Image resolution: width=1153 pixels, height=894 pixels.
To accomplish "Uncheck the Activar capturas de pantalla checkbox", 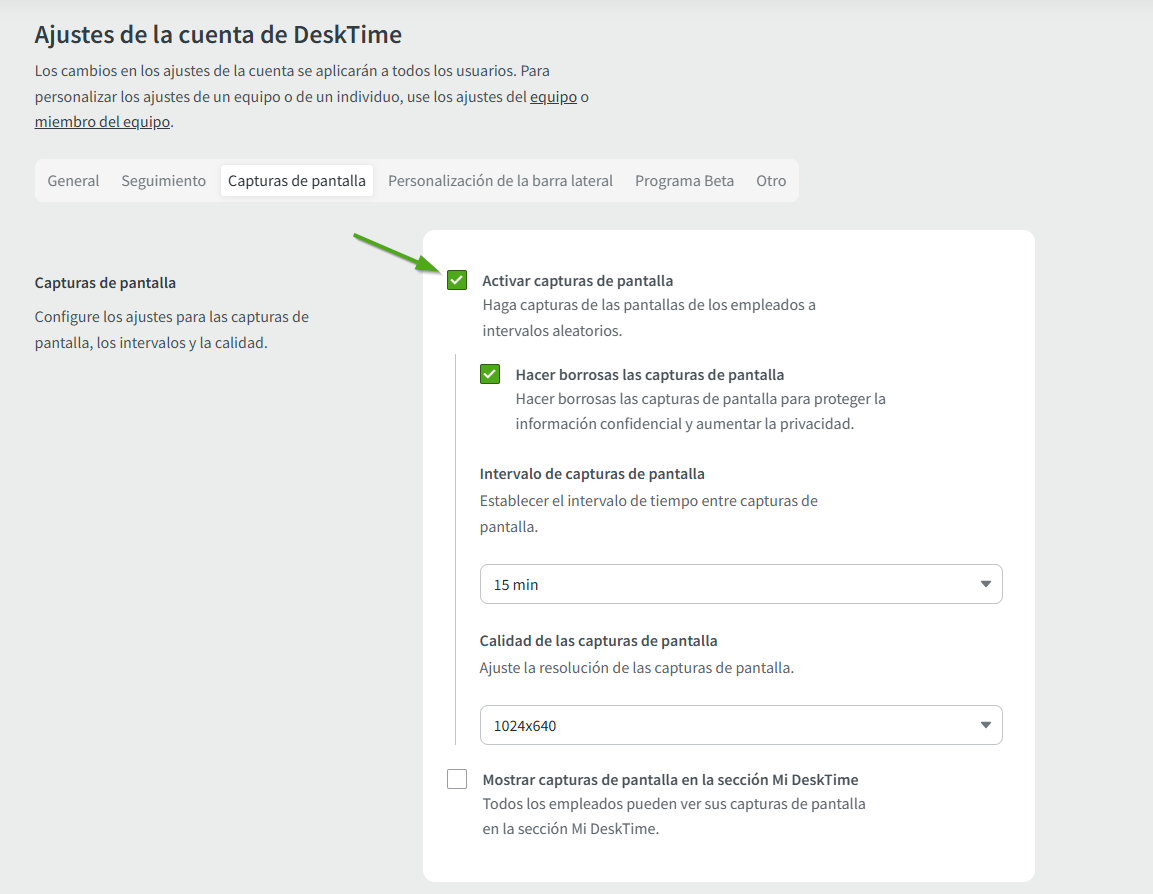I will pyautogui.click(x=457, y=280).
